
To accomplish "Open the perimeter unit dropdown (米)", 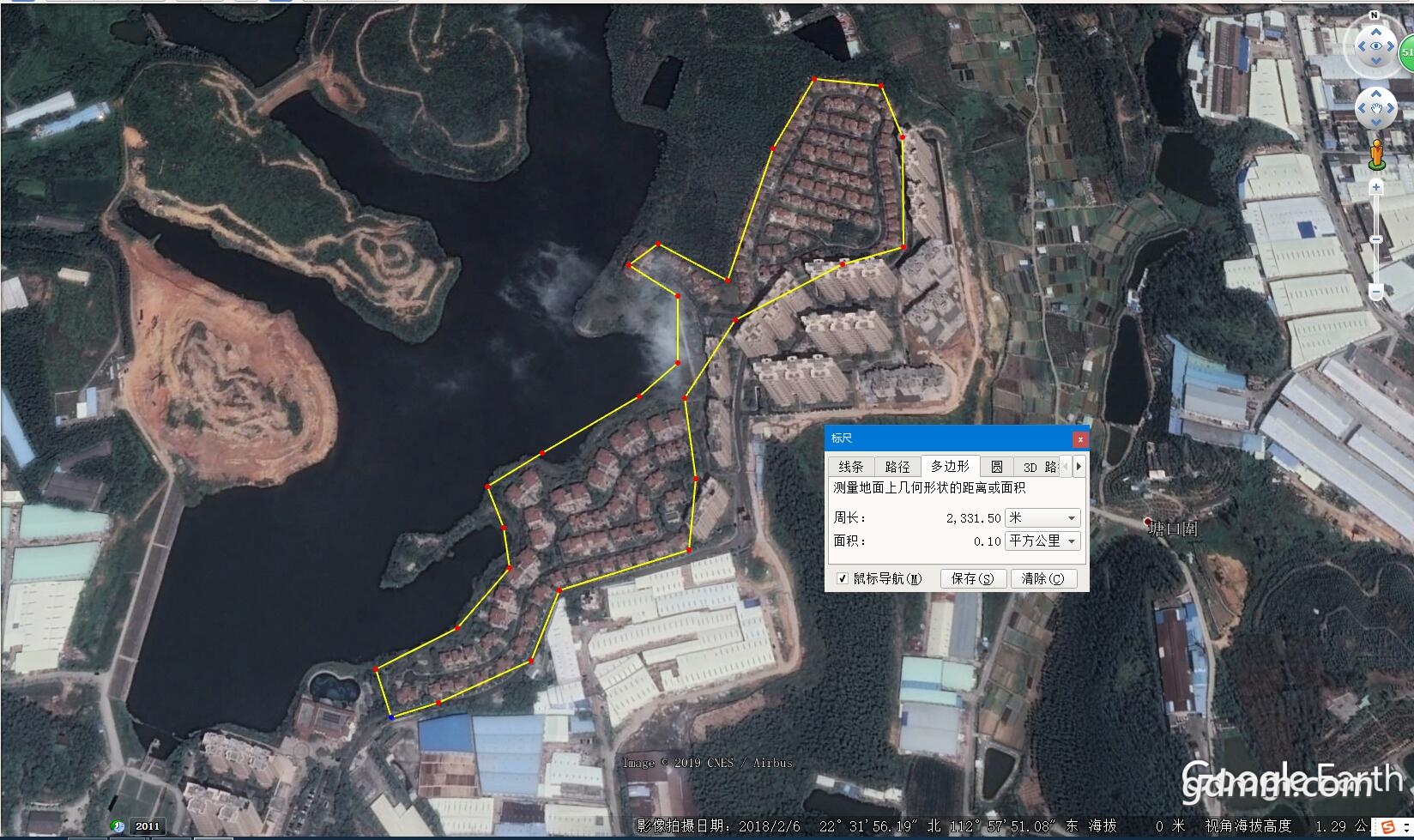I will [x=1042, y=518].
